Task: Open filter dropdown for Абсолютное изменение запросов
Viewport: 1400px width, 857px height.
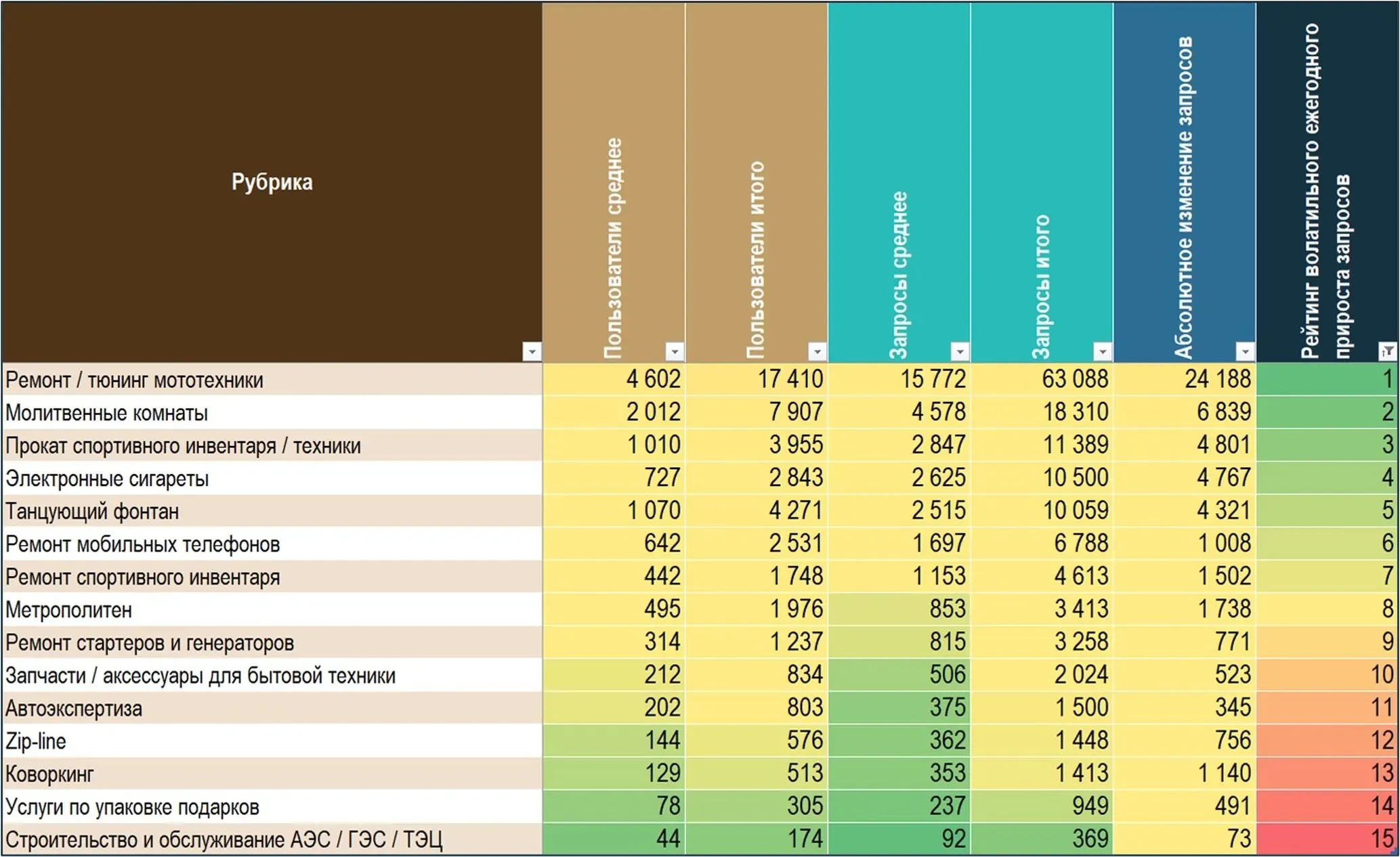Action: click(1246, 351)
